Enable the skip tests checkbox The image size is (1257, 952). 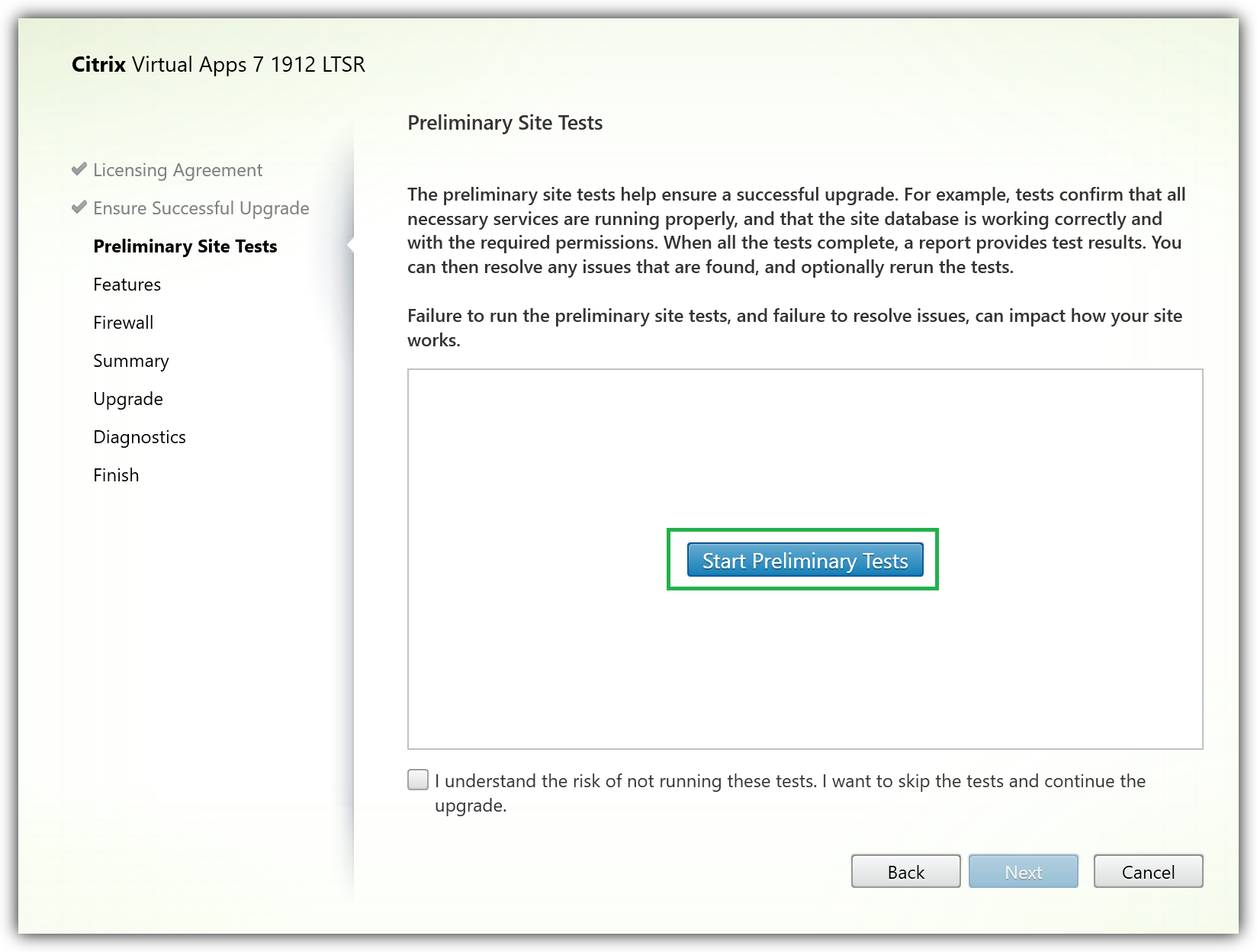[418, 780]
